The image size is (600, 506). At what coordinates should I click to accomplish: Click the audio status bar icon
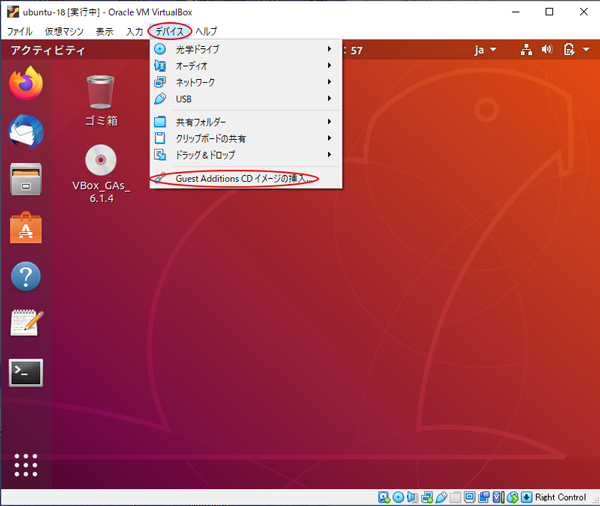click(412, 497)
